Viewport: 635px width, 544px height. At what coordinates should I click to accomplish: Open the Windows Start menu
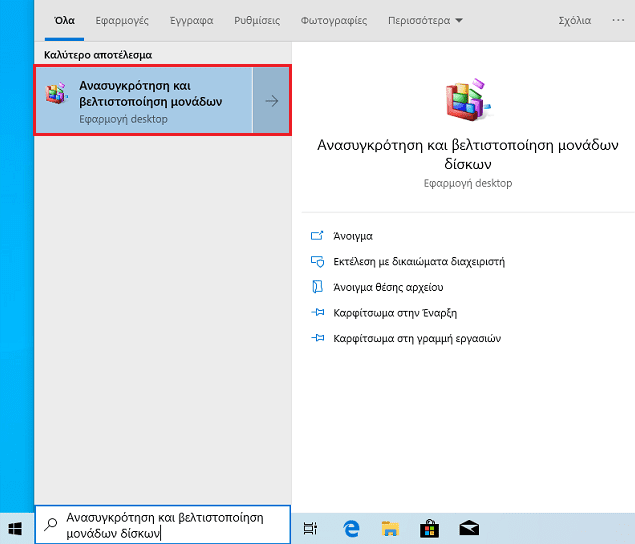pos(15,528)
